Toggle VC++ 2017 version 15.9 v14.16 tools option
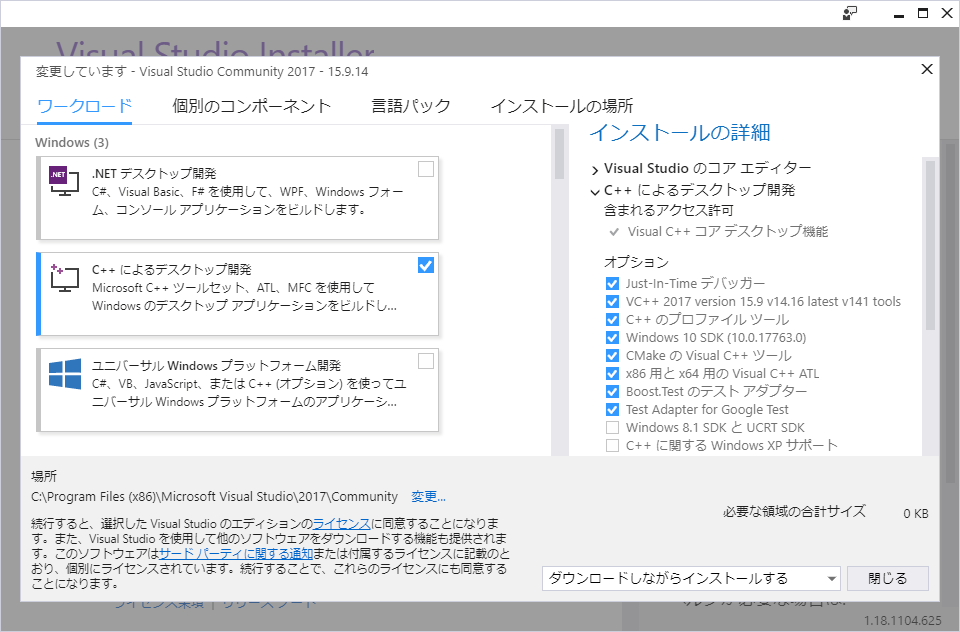Image resolution: width=960 pixels, height=632 pixels. pyautogui.click(x=612, y=301)
